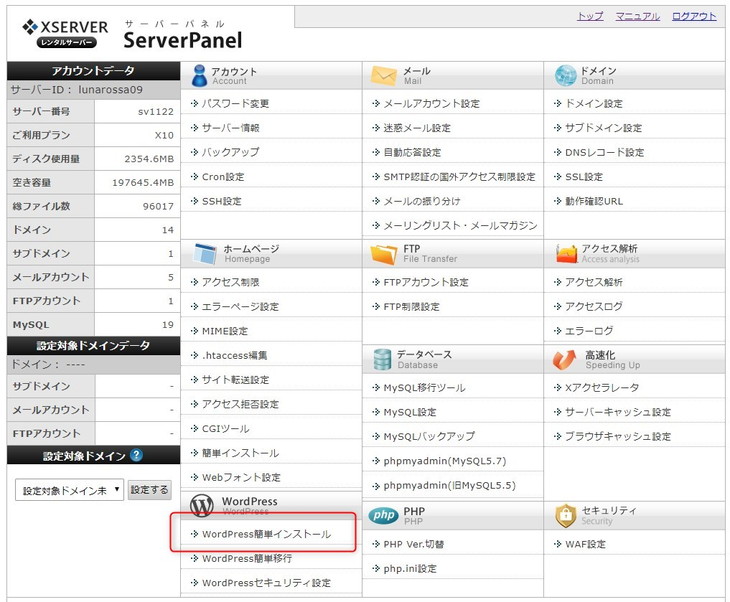This screenshot has height=602, width=730.
Task: Open SSH設定
Action: tap(222, 201)
